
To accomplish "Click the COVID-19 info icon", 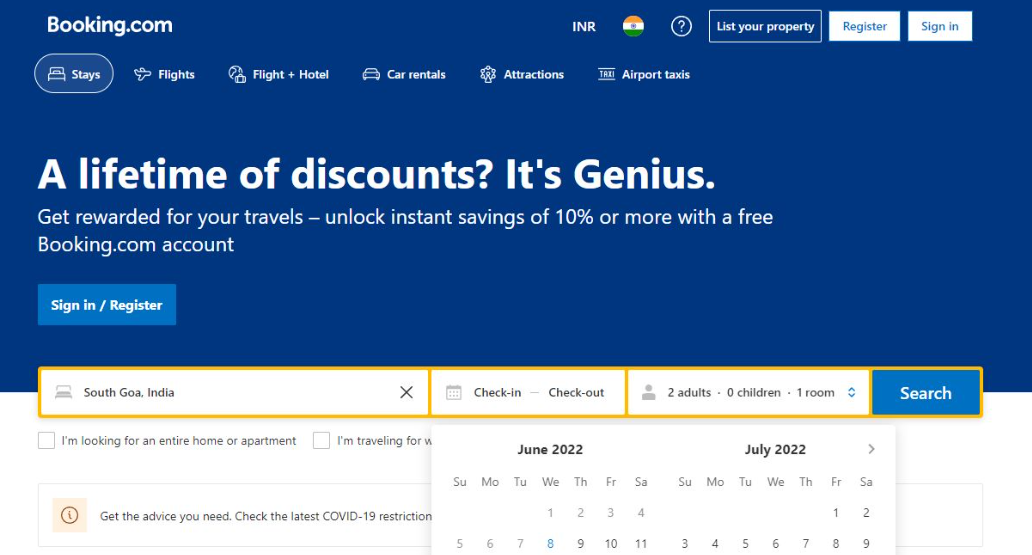I will 70,515.
